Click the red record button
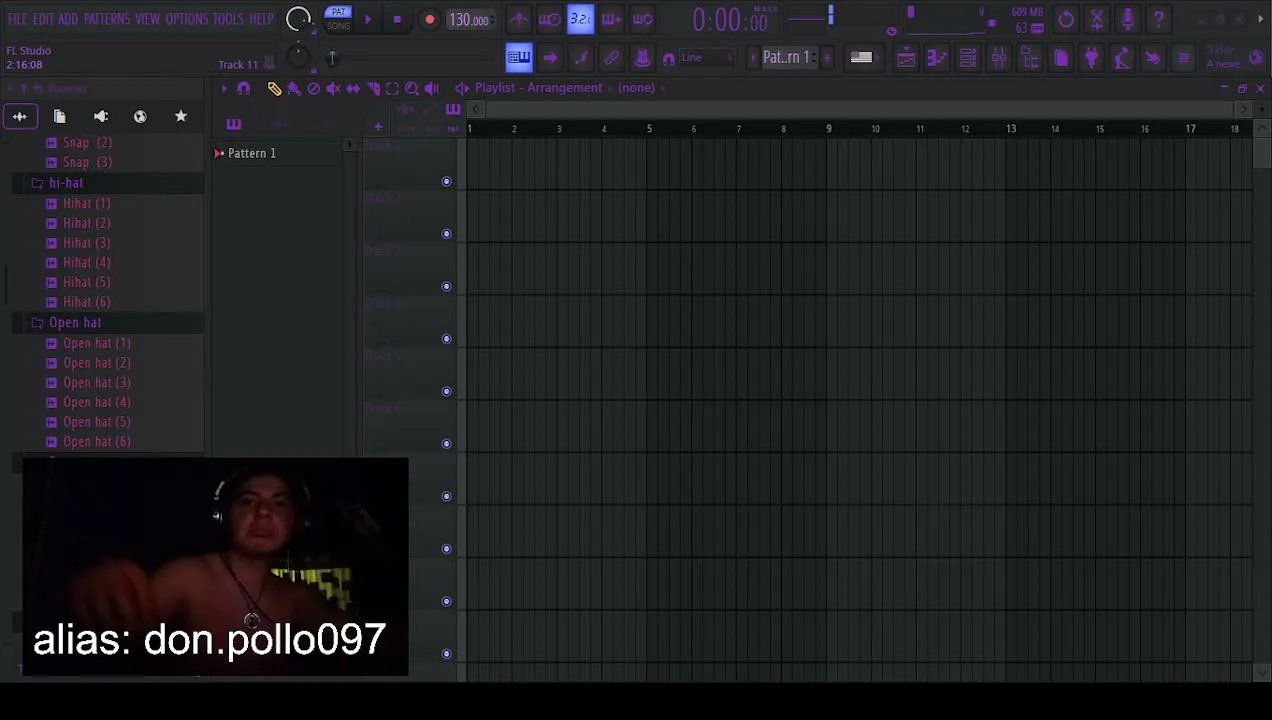 430,19
